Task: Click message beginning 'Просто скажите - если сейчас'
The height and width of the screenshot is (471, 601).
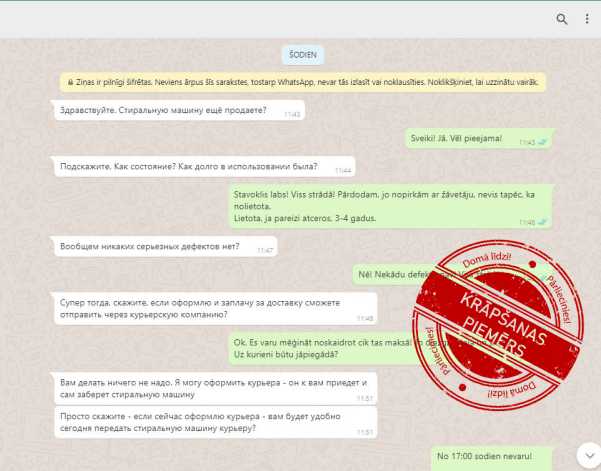Action: [210, 423]
